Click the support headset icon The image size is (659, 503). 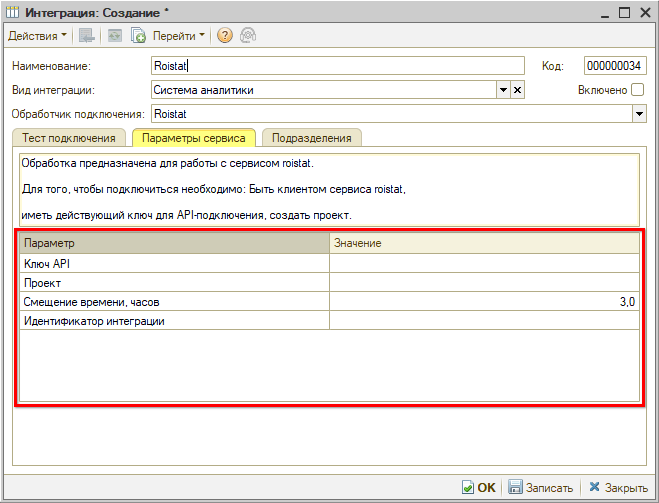[248, 36]
